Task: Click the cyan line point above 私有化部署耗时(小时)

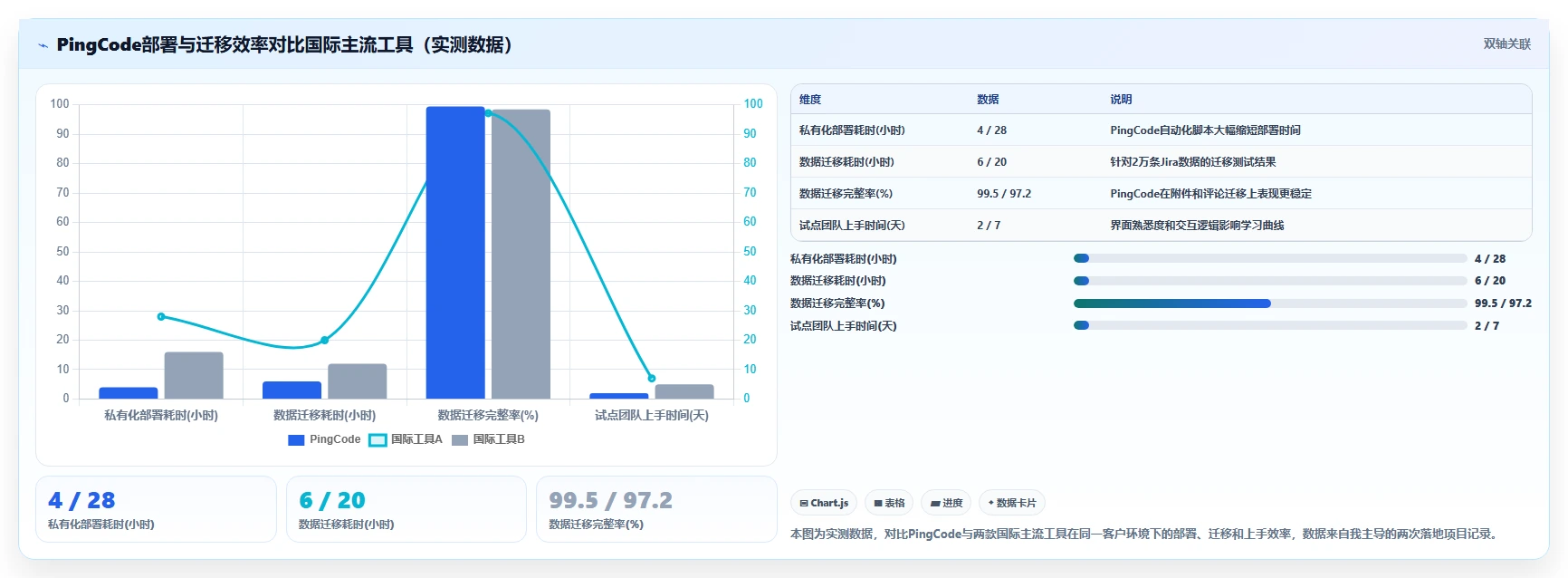Action: click(x=161, y=316)
